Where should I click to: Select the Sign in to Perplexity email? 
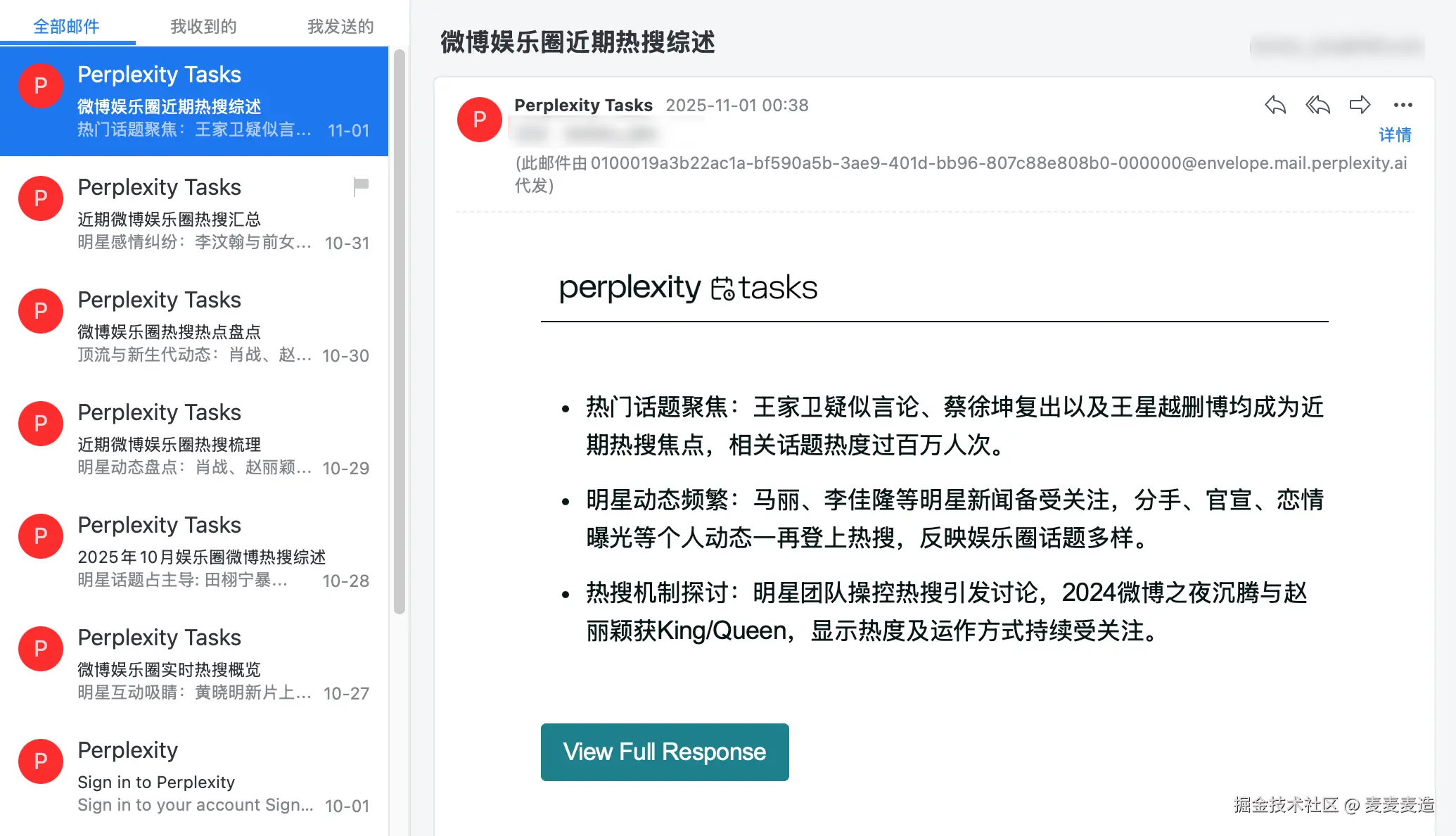[x=194, y=775]
